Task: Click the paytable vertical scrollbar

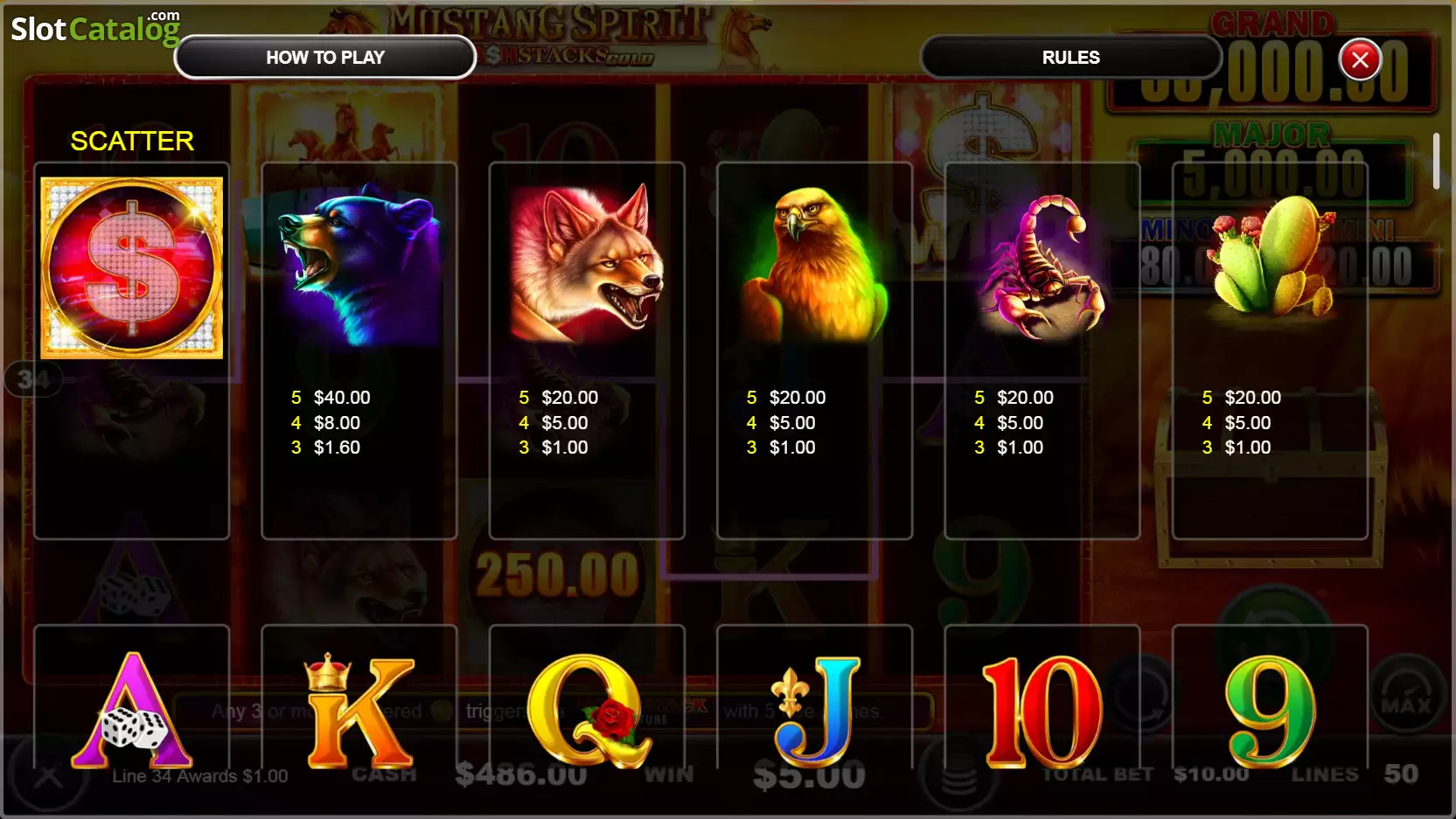Action: click(x=1435, y=161)
